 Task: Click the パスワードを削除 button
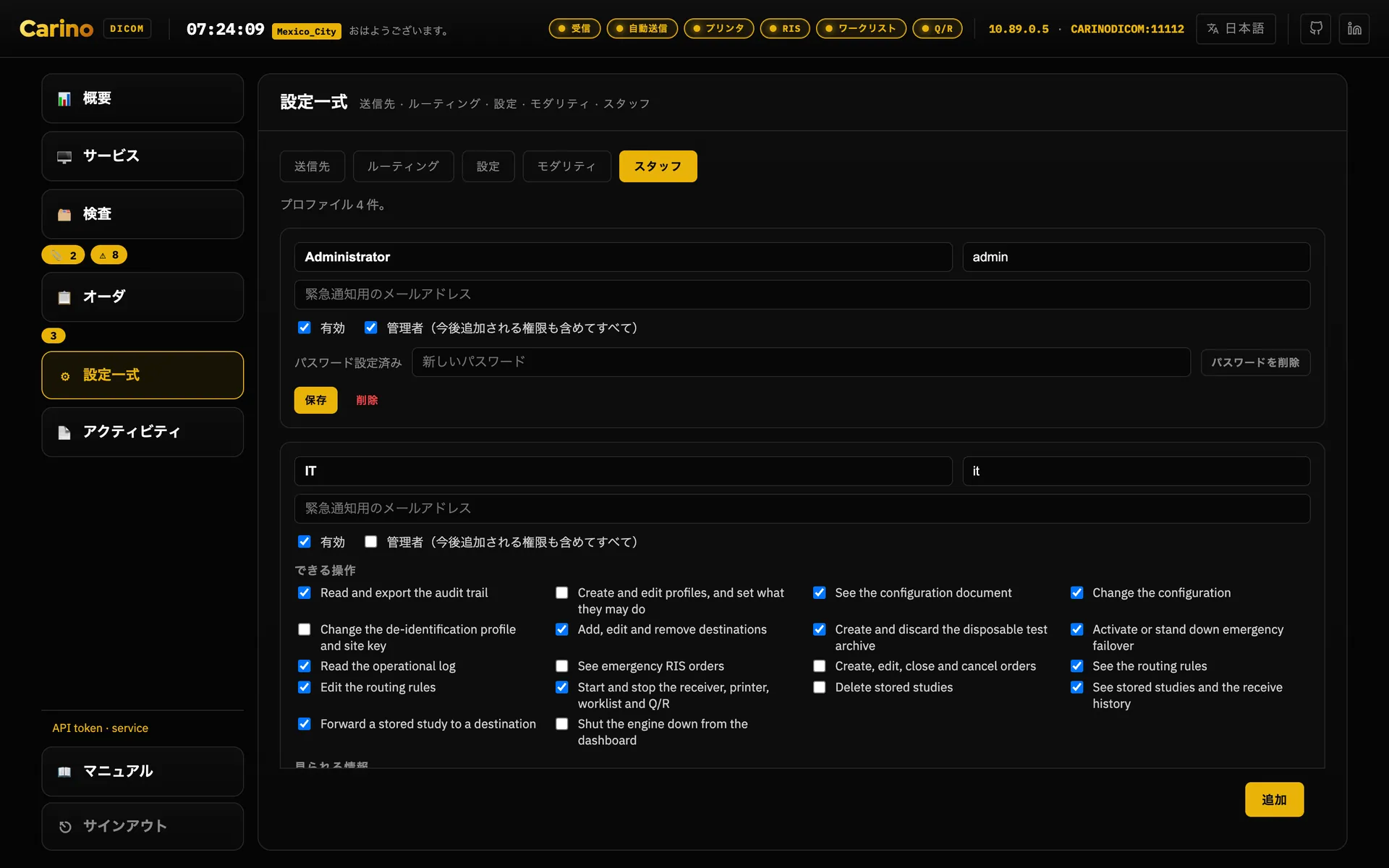tap(1256, 362)
